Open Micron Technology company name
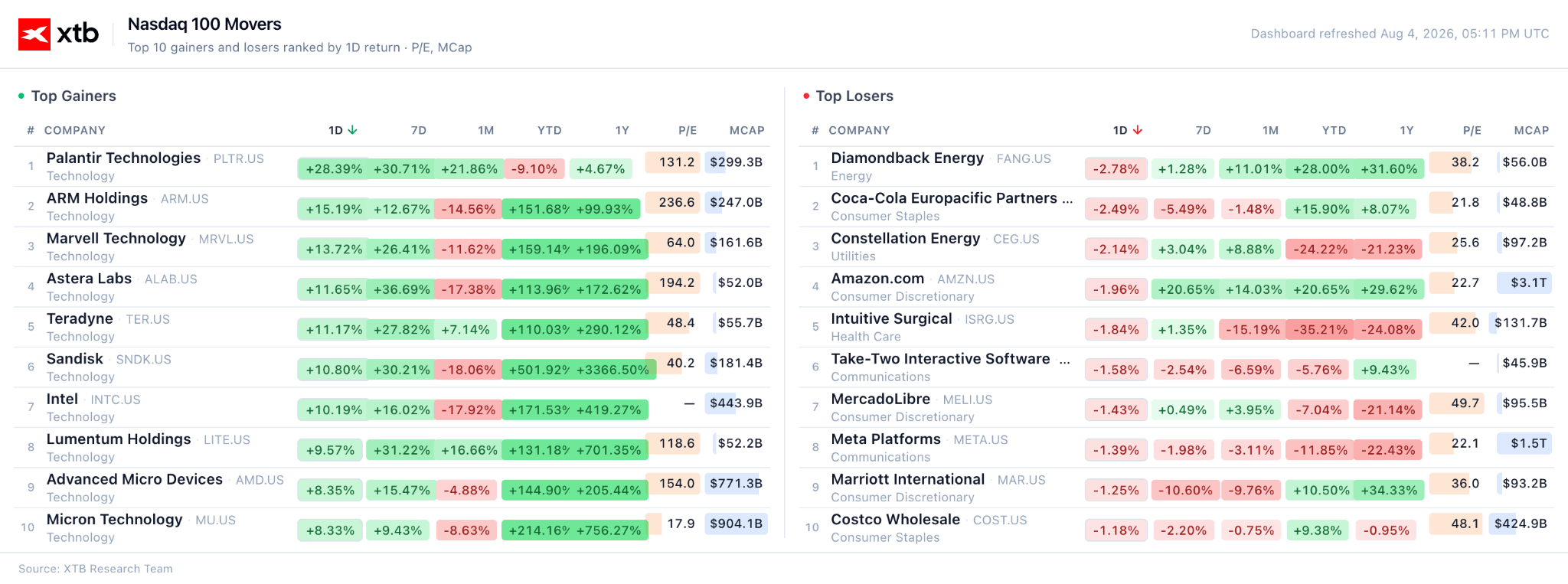This screenshot has width=1568, height=584. [115, 520]
